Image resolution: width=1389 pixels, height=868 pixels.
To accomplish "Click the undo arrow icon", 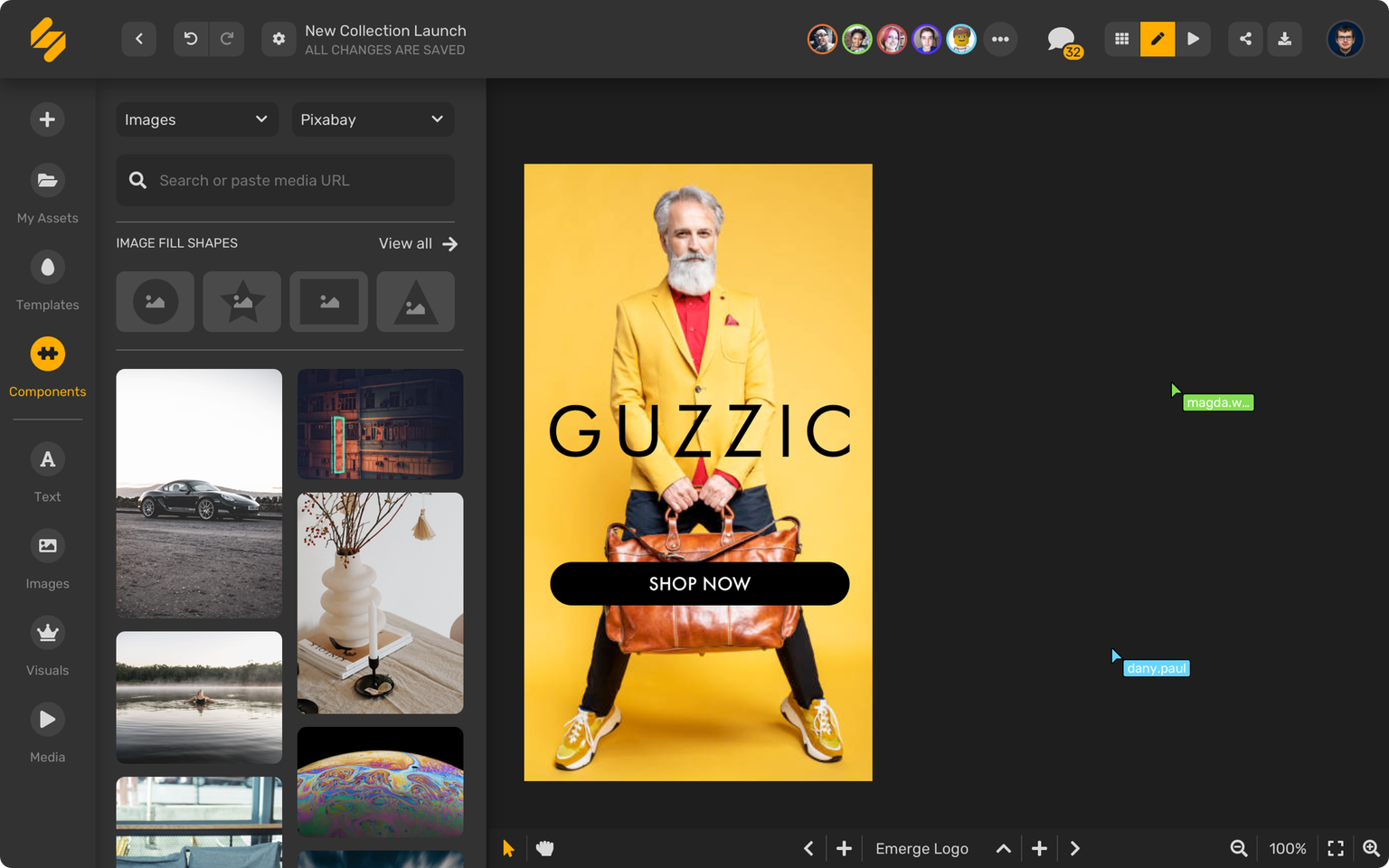I will pyautogui.click(x=191, y=39).
